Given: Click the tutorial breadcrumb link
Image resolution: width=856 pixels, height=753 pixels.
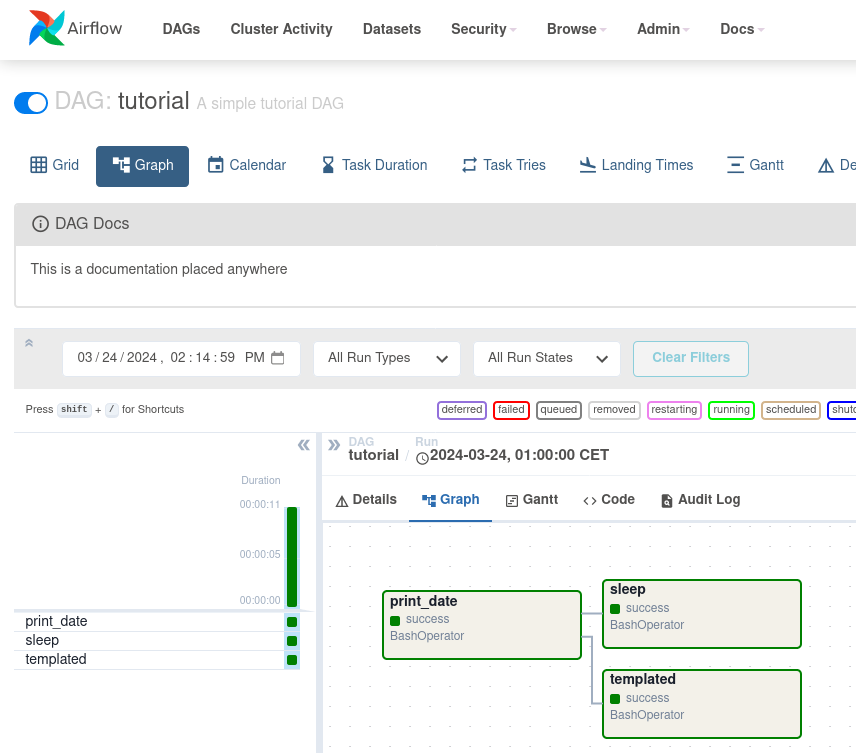Looking at the screenshot, I should click(x=373, y=455).
